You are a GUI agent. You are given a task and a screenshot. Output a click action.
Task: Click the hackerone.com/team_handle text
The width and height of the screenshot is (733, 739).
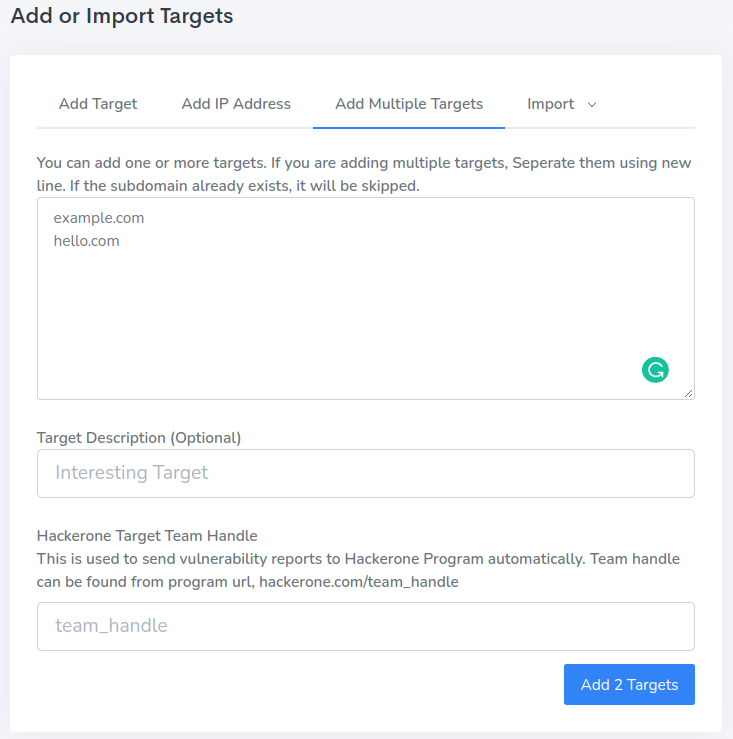[x=358, y=582]
